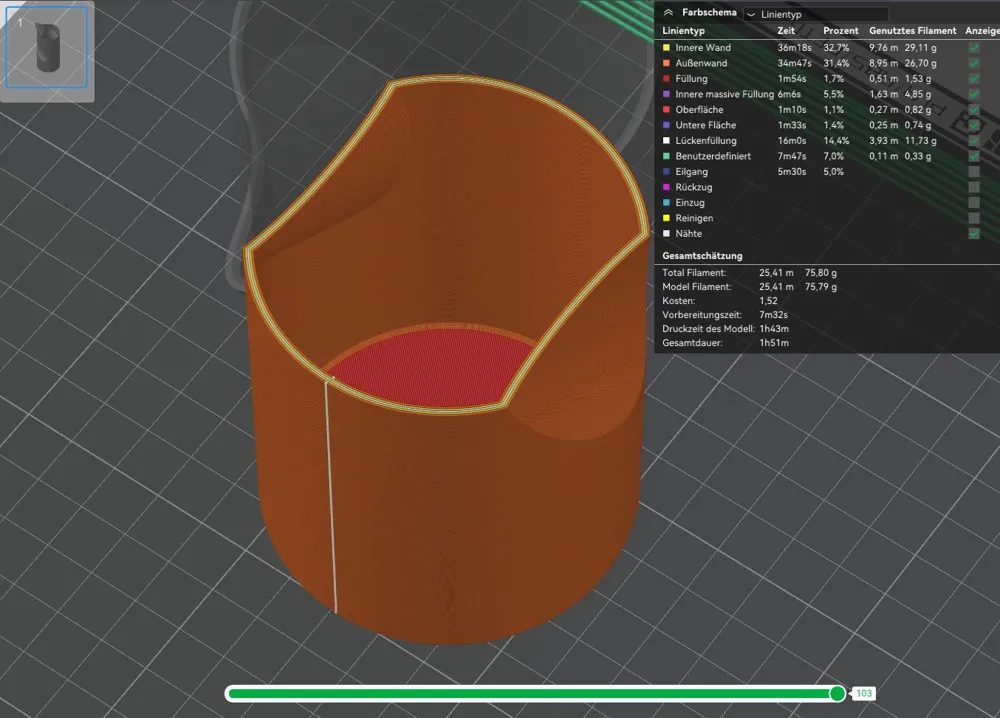Click the white Nähte color square

[x=667, y=234]
